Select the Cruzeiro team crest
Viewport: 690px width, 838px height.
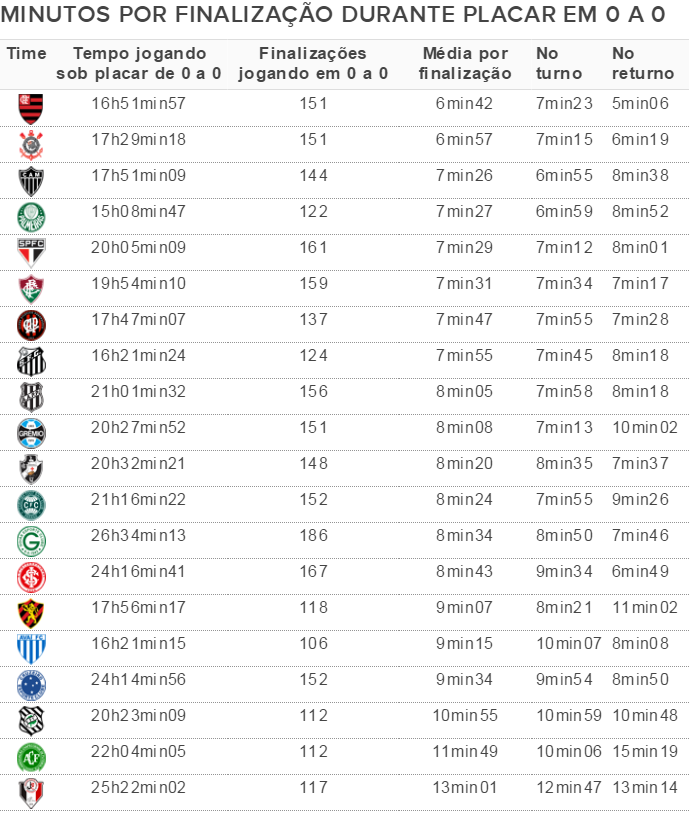tap(31, 685)
